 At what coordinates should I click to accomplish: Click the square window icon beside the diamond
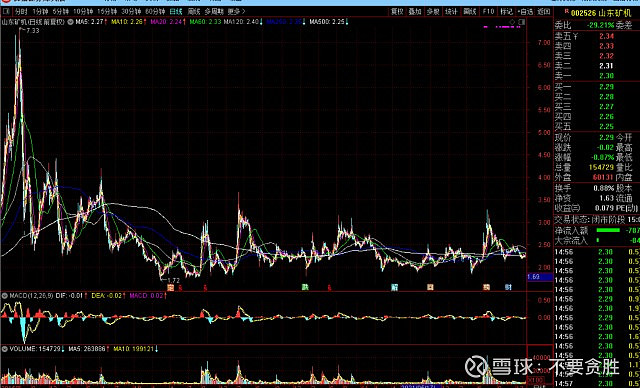[x=522, y=22]
